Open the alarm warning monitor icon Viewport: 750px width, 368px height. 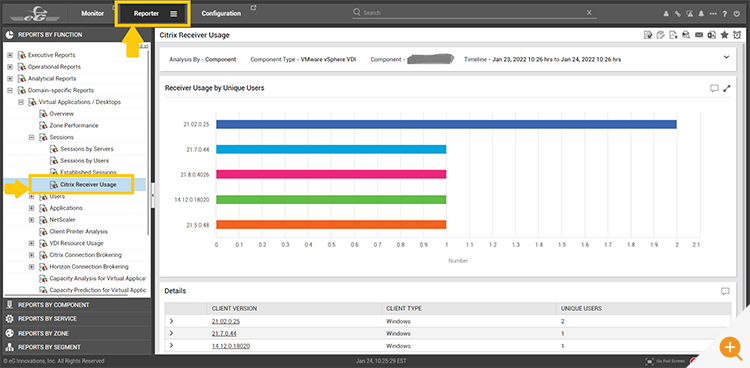(690, 14)
